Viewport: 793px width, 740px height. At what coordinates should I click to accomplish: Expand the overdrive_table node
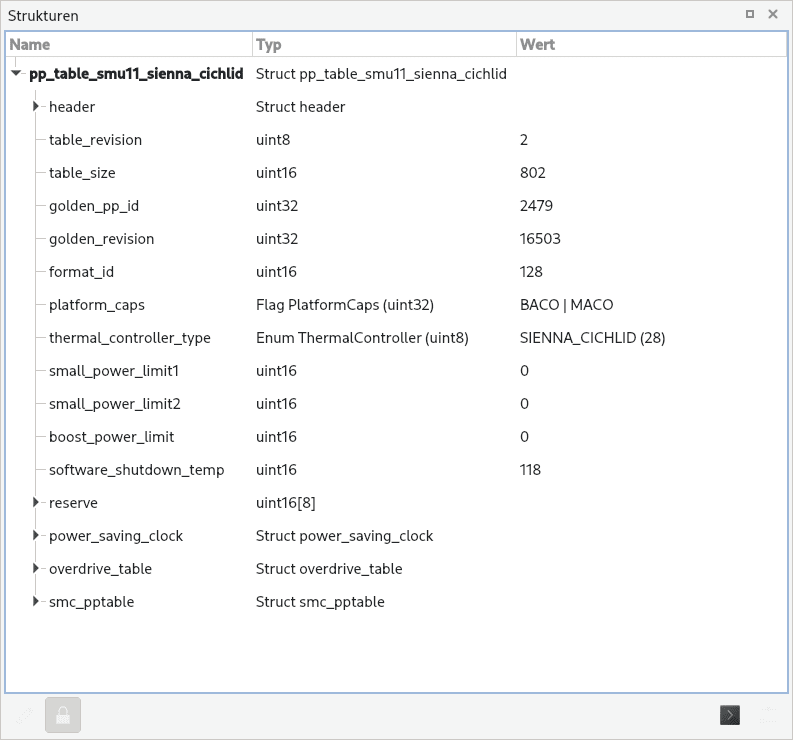[35, 568]
